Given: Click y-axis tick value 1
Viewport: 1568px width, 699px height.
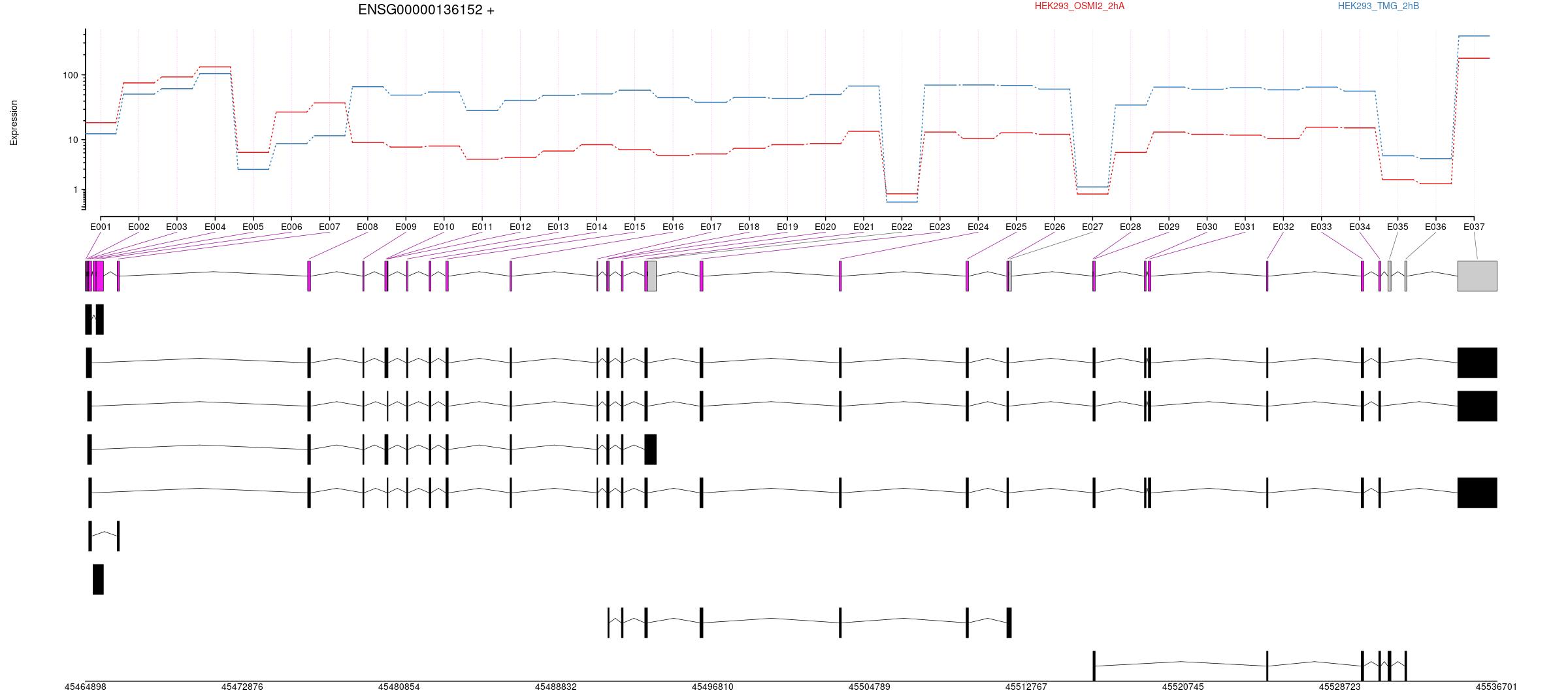Looking at the screenshot, I should tap(76, 189).
